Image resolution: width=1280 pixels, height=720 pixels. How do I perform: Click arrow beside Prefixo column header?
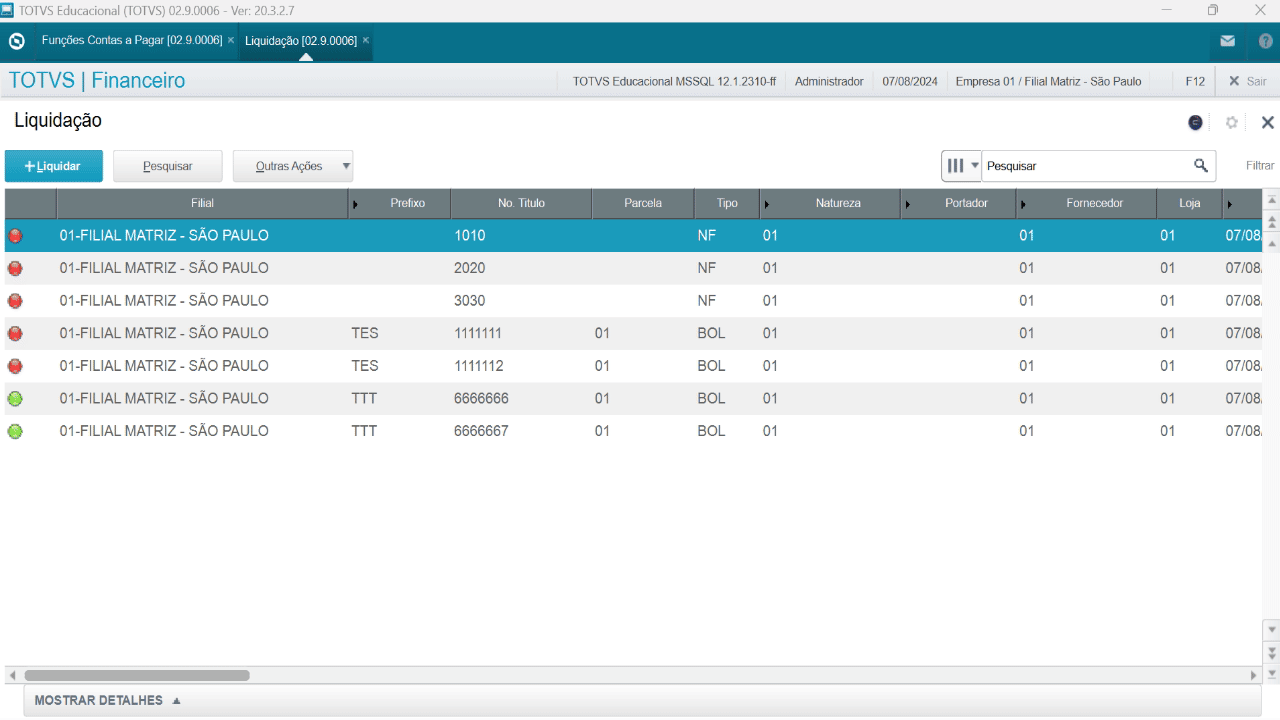[x=355, y=204]
